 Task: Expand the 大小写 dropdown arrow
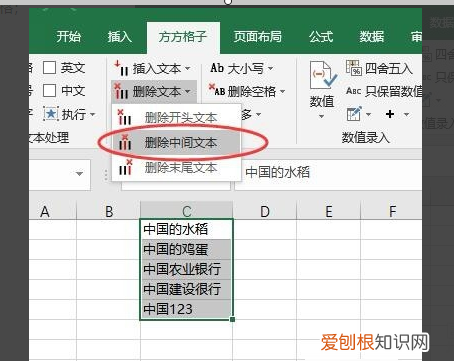click(x=270, y=68)
